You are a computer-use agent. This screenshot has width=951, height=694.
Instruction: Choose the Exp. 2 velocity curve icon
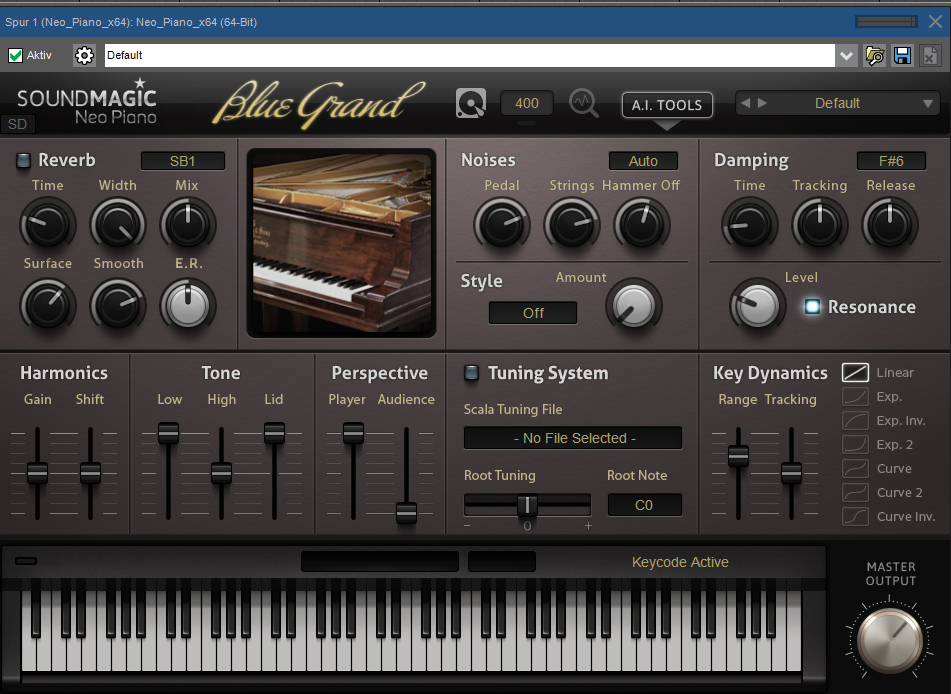point(855,445)
